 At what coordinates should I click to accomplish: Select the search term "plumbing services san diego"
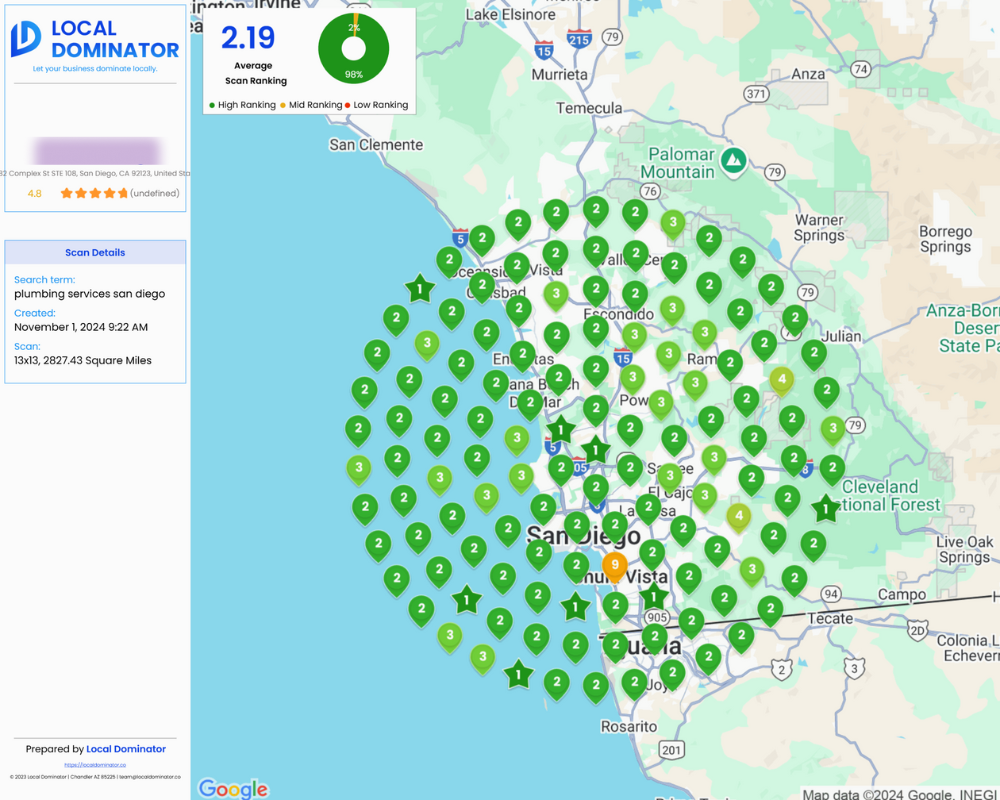point(90,294)
